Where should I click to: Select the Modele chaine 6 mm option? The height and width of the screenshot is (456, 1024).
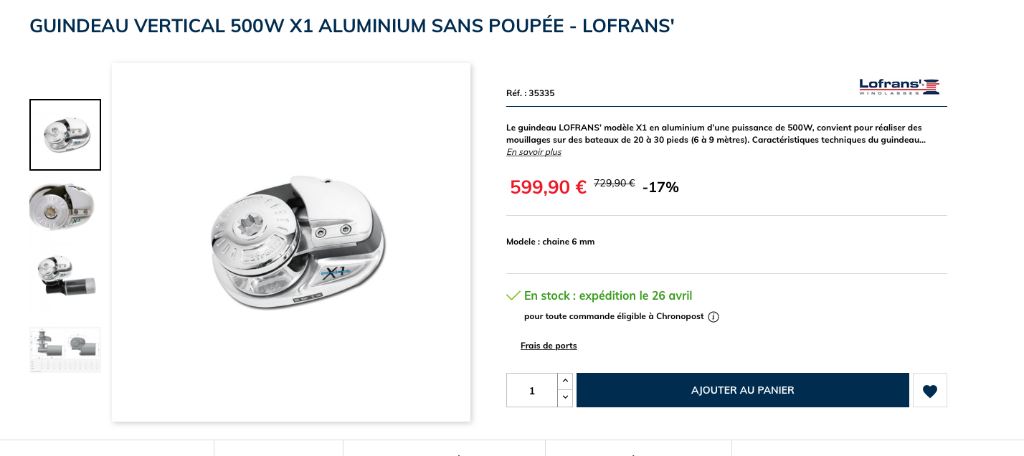click(550, 242)
